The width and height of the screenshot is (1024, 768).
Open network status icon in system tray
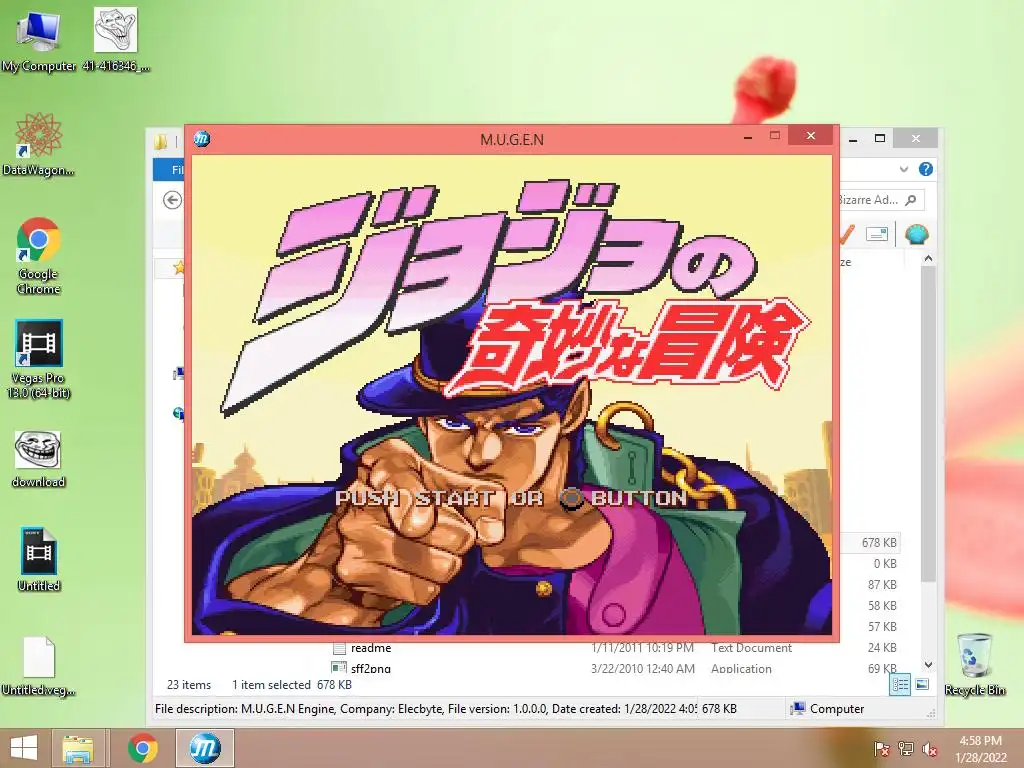coord(905,749)
